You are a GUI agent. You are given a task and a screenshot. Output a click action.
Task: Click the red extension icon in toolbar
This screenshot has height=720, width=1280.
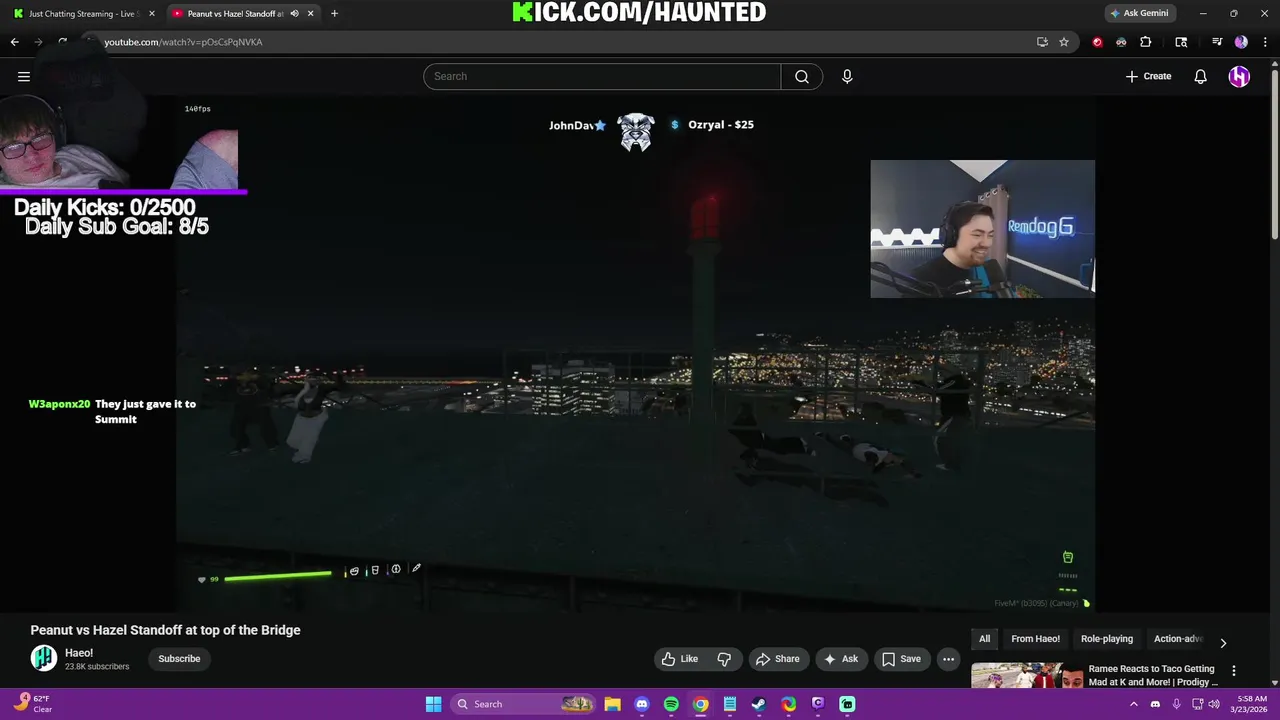(1097, 42)
